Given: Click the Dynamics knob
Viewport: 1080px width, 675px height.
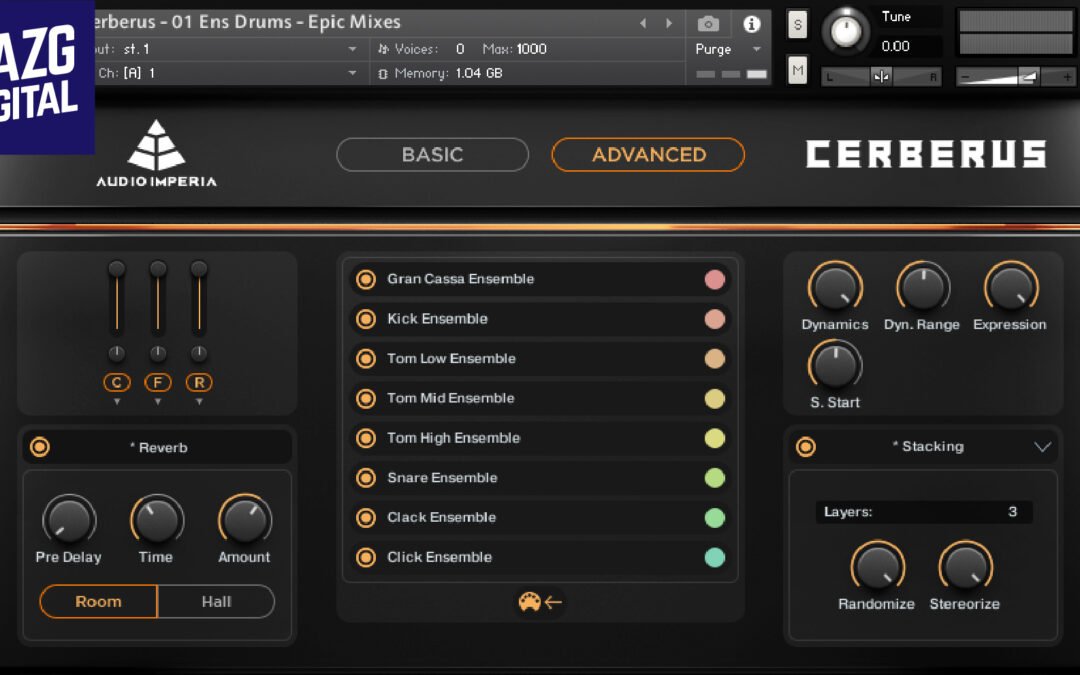Looking at the screenshot, I should tap(835, 288).
